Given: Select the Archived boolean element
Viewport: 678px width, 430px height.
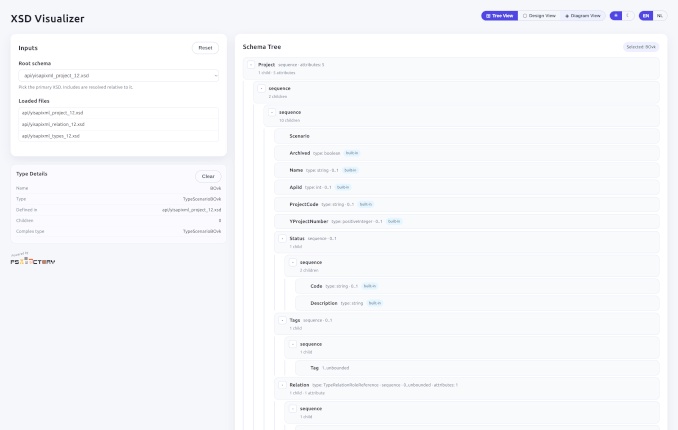Looking at the screenshot, I should click(299, 153).
